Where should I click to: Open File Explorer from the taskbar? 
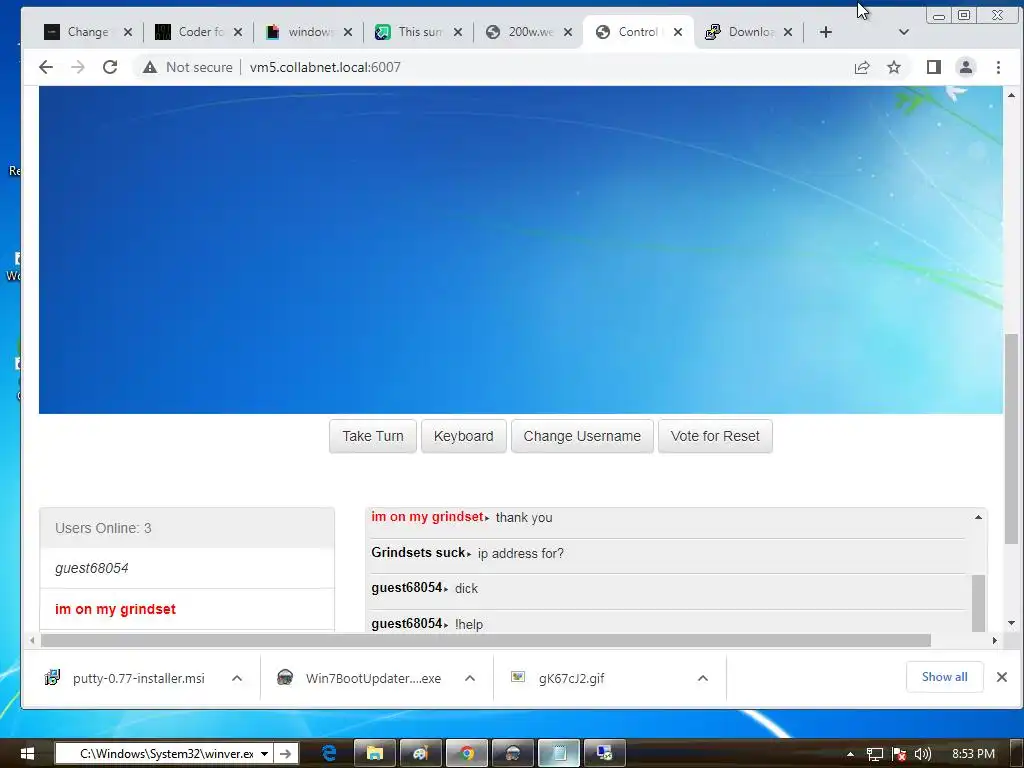[x=375, y=754]
